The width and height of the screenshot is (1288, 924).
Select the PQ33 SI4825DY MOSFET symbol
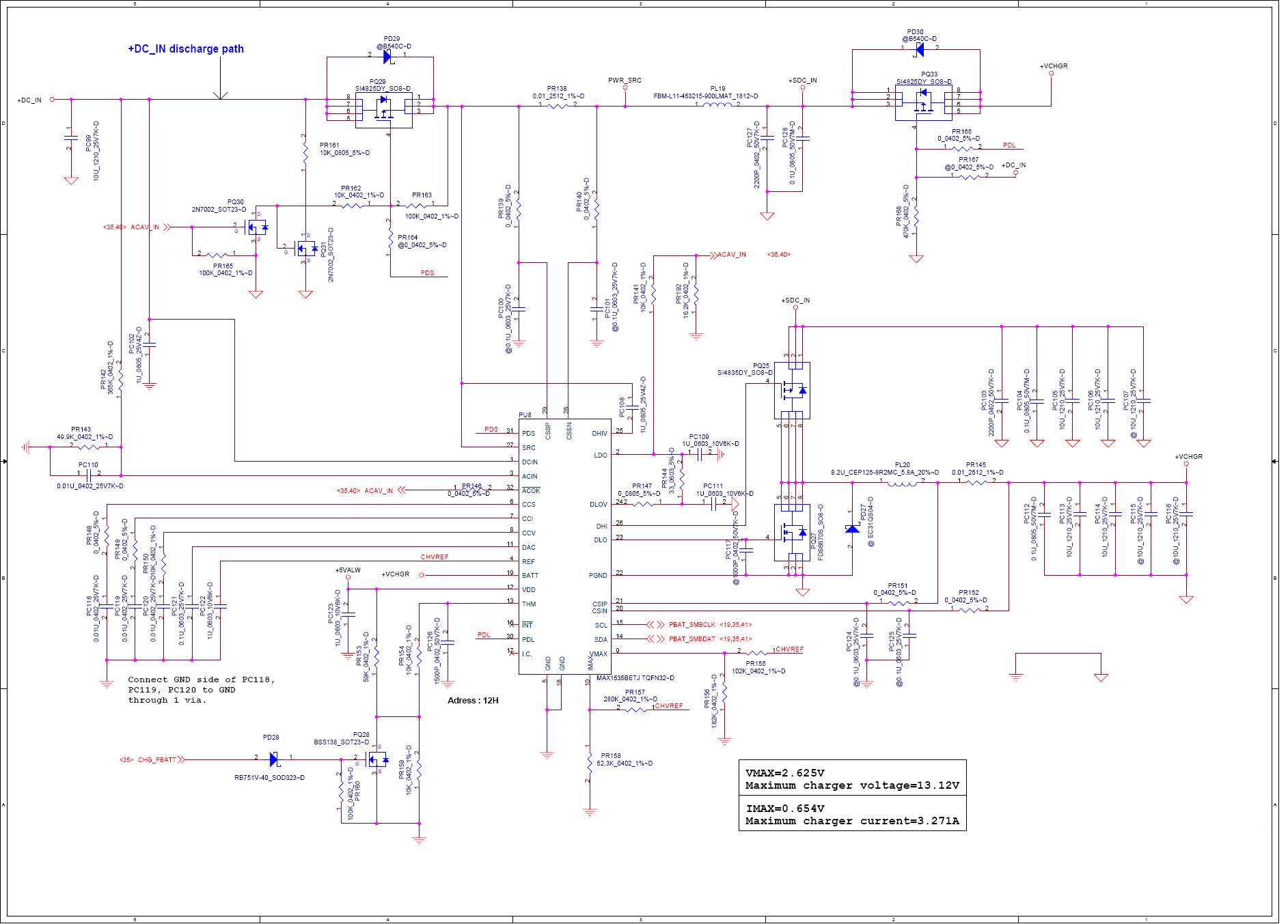[x=923, y=102]
